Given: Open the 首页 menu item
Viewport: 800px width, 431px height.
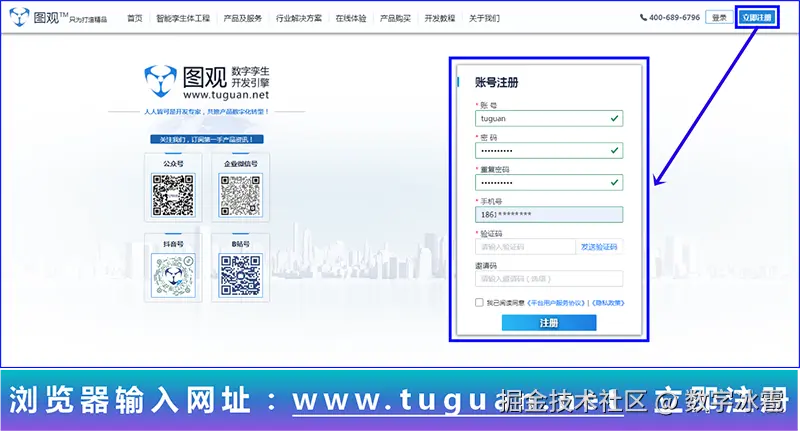Looking at the screenshot, I should 135,18.
